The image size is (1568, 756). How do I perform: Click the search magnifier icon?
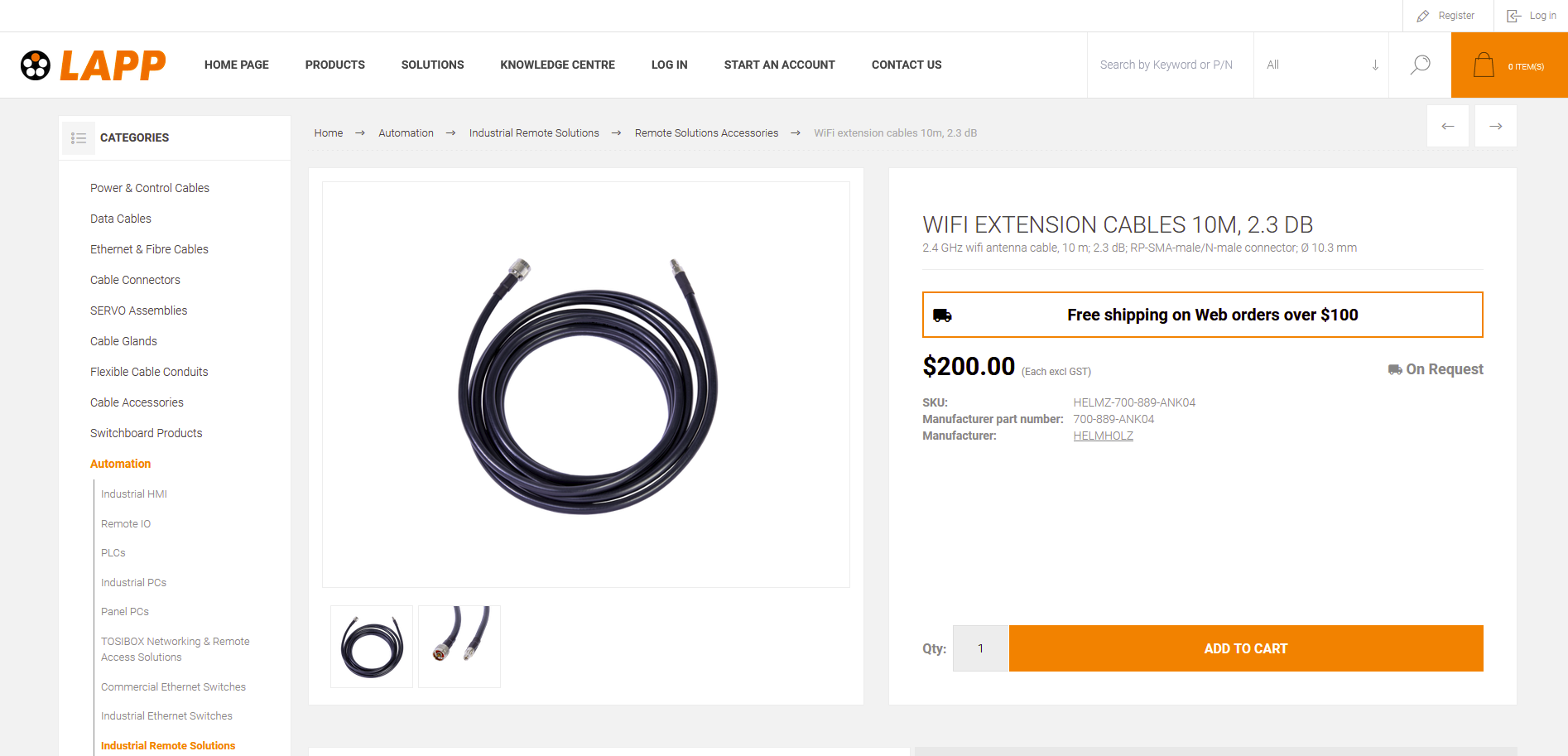point(1420,65)
